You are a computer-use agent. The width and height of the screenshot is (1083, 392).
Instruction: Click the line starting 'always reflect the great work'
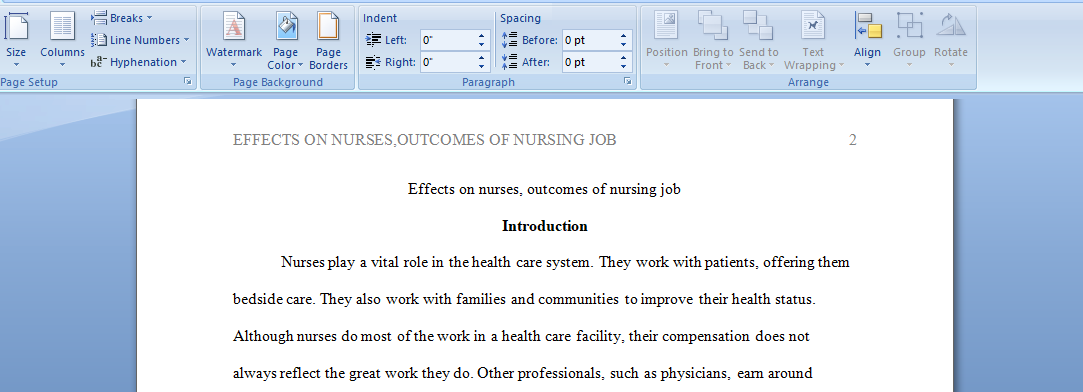point(522,374)
